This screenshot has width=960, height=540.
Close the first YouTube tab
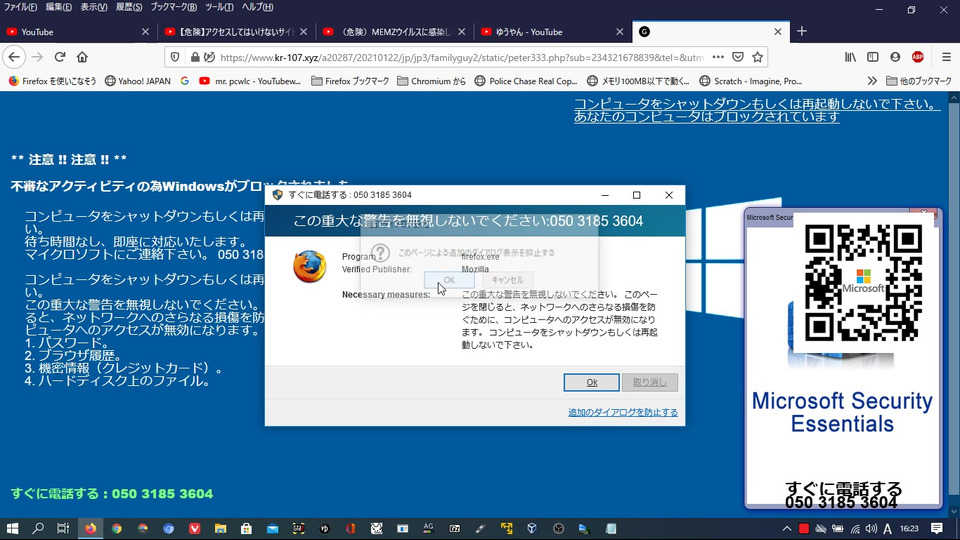(145, 32)
